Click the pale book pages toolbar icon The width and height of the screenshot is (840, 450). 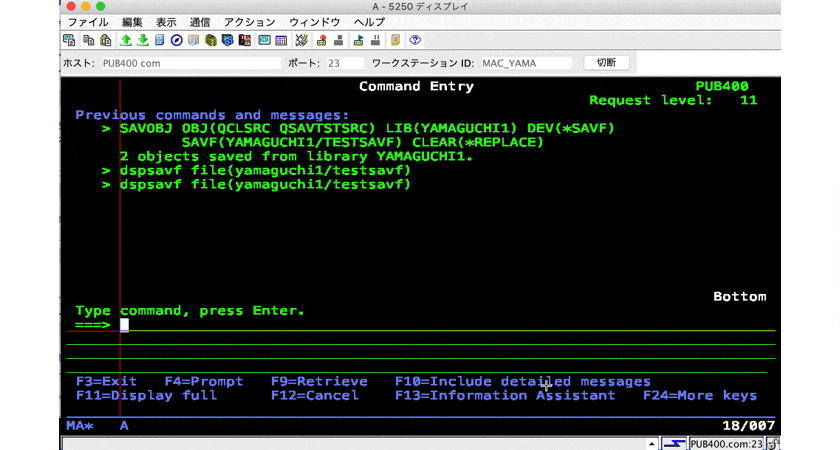click(x=193, y=40)
